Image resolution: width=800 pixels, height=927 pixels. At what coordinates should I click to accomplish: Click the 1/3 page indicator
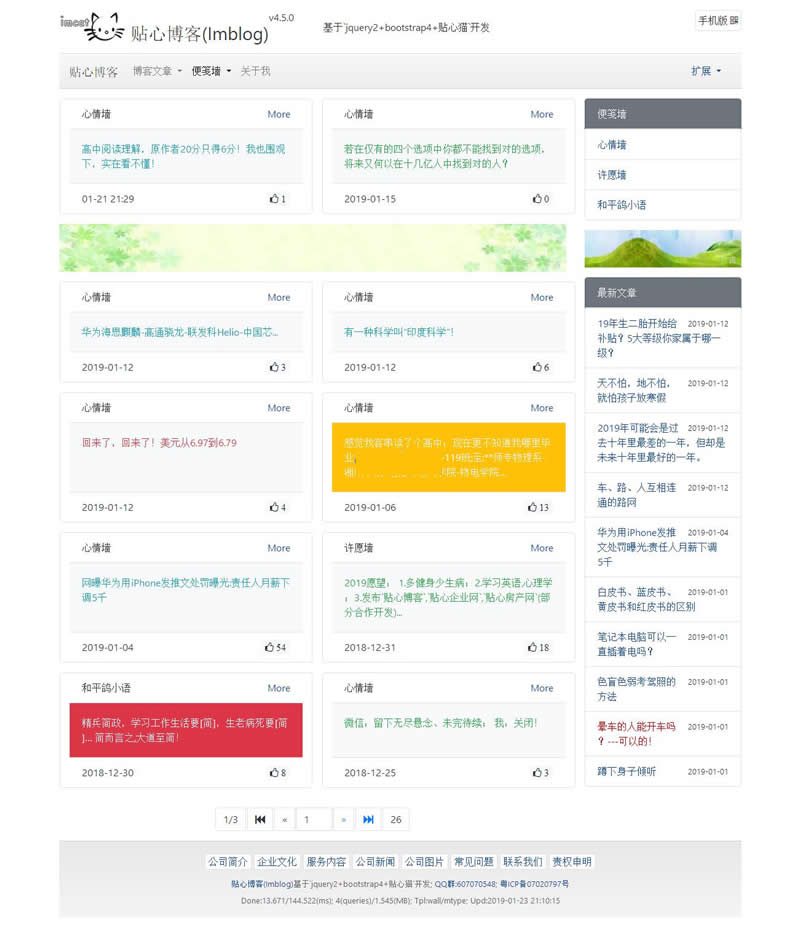point(231,819)
